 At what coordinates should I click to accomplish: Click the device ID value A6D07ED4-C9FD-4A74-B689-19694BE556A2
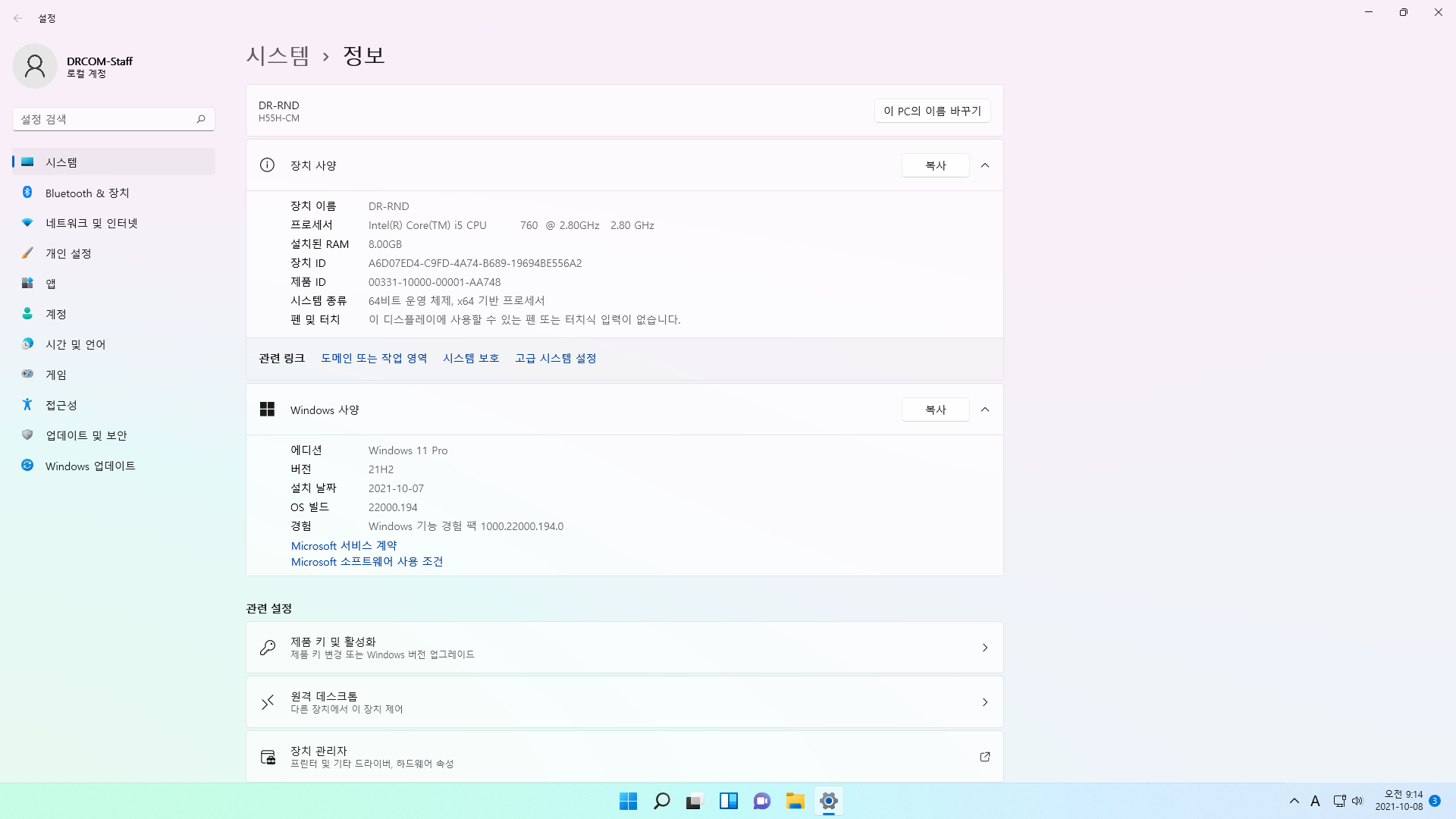pyautogui.click(x=475, y=263)
